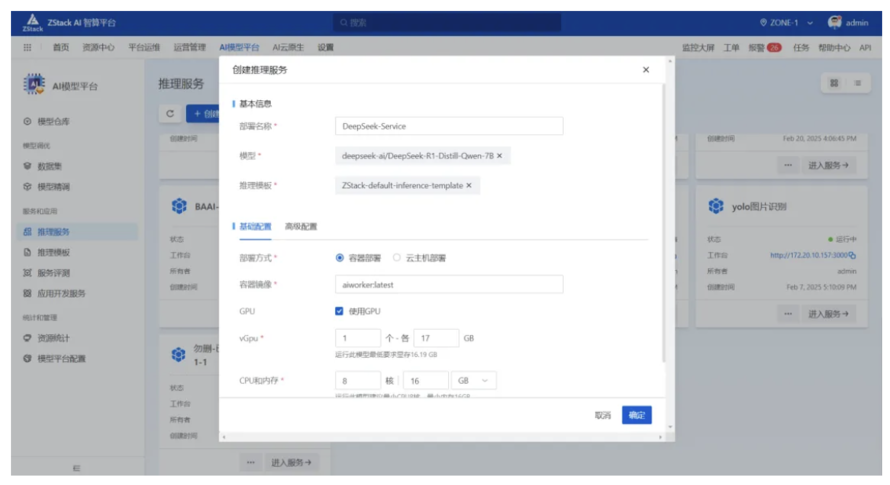890x485 pixels.
Task: Open API link in the top bar
Action: 865,48
